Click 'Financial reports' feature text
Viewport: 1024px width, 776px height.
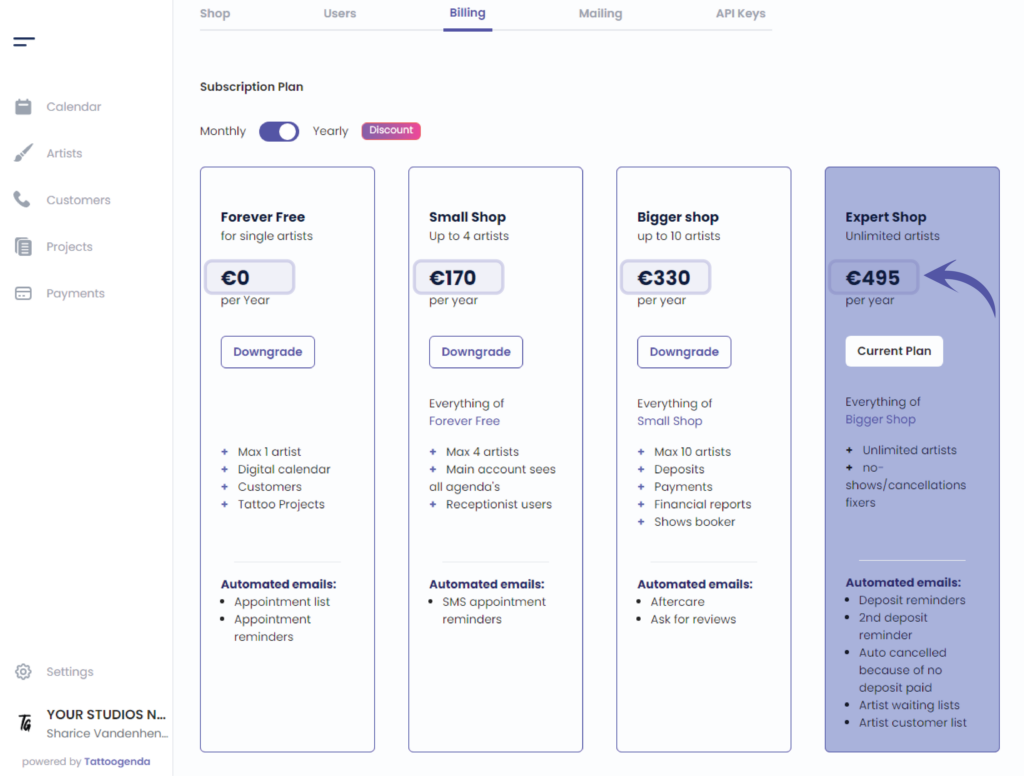coord(703,504)
